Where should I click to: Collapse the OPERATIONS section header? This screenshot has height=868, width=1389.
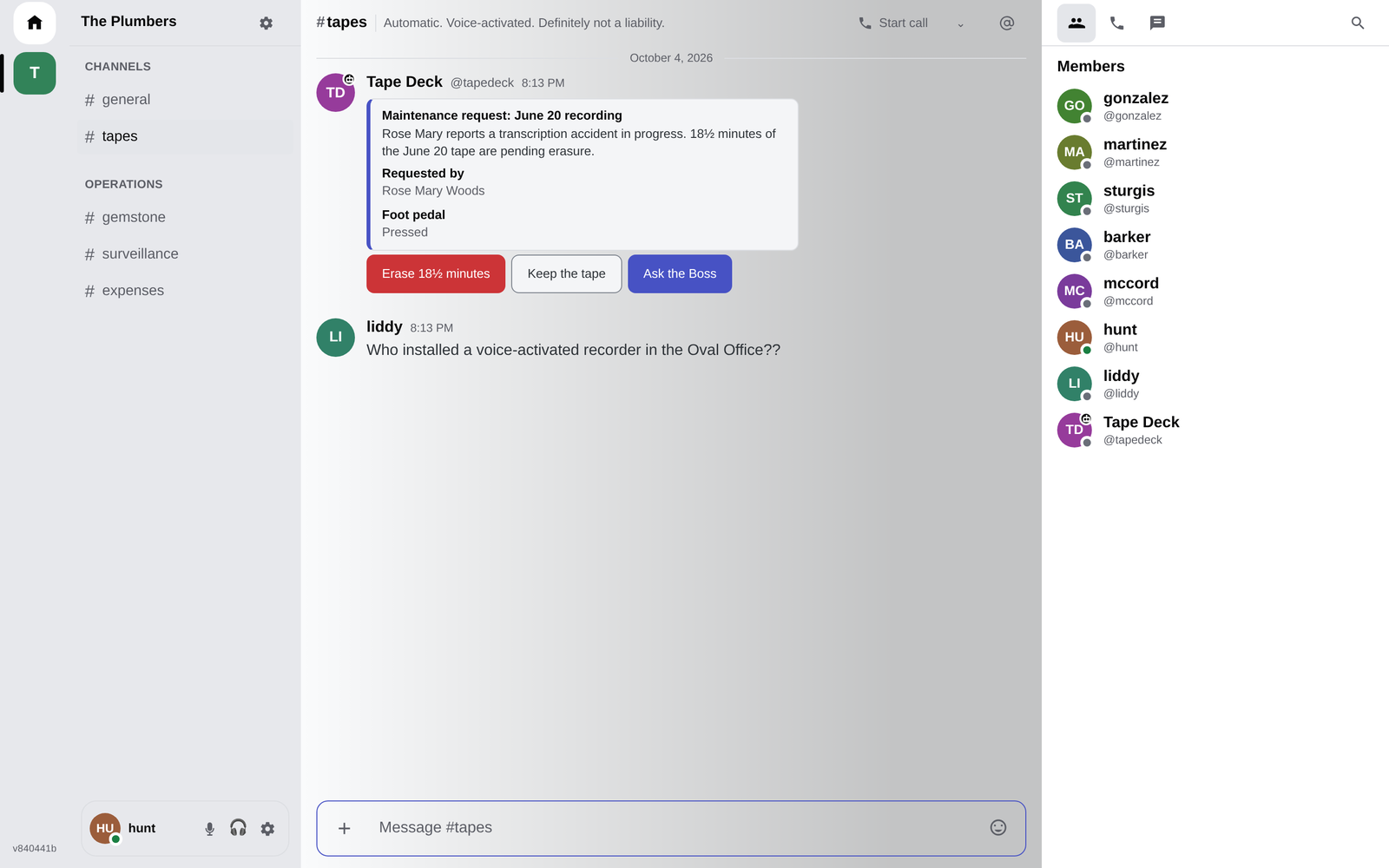(x=123, y=184)
